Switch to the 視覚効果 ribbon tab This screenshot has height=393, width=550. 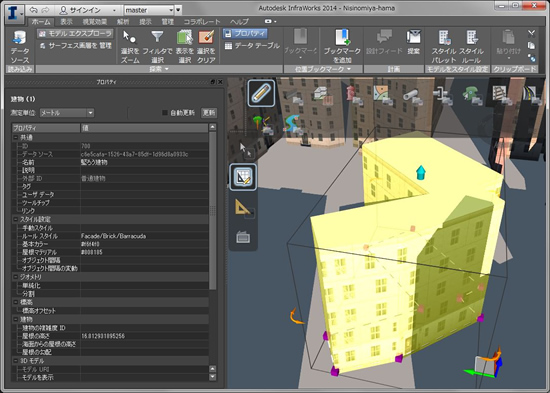(x=95, y=22)
